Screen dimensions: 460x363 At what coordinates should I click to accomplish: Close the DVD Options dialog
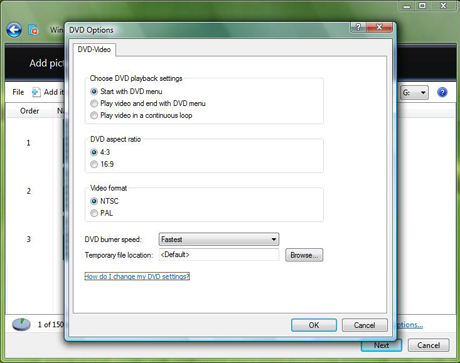[379, 27]
